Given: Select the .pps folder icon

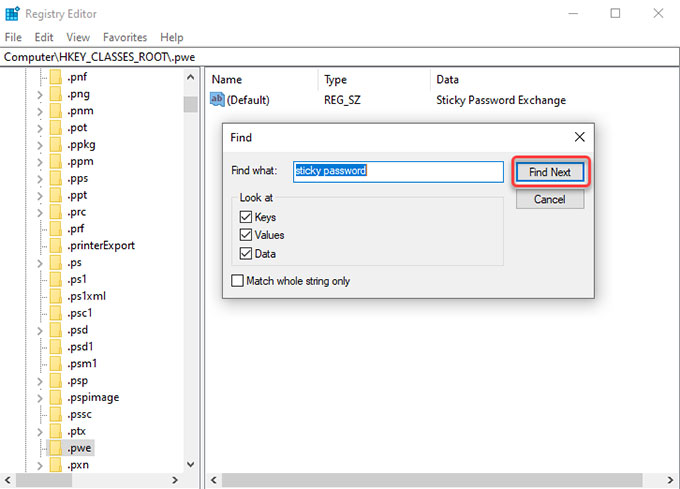Looking at the screenshot, I should [56, 179].
